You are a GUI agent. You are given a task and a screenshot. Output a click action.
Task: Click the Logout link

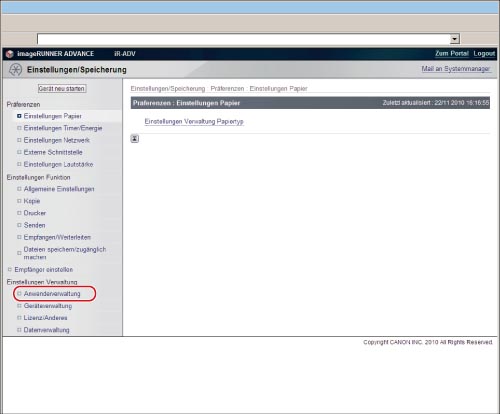pos(484,54)
